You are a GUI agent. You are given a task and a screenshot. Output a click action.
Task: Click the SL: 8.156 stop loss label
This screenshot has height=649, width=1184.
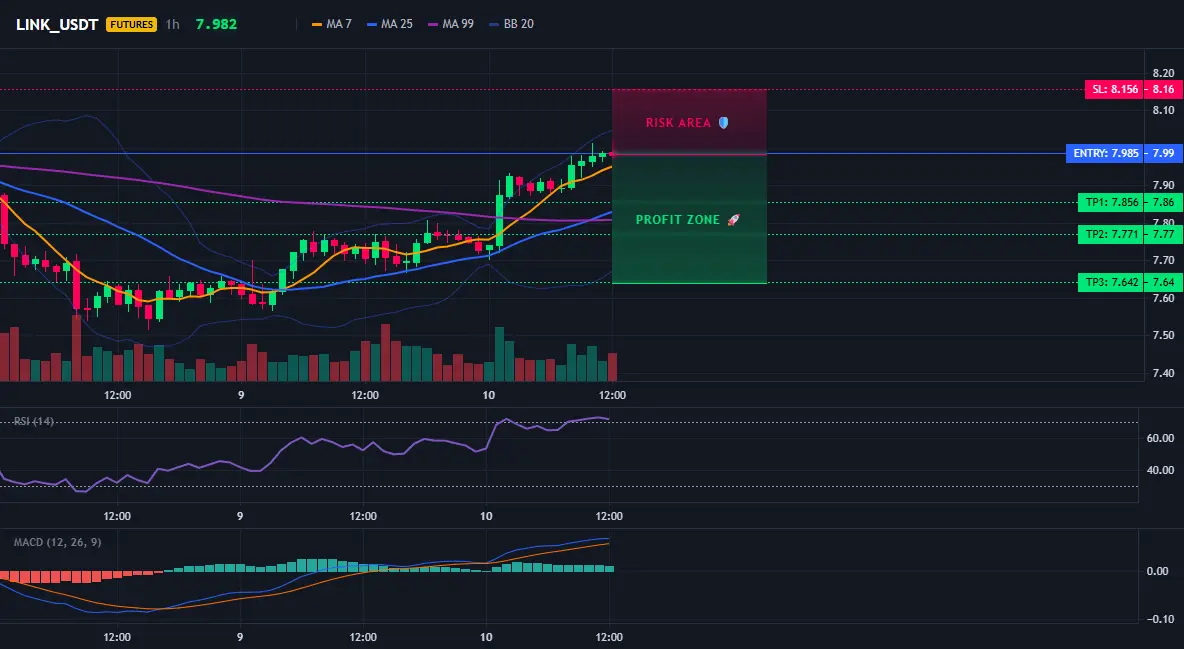(1114, 89)
